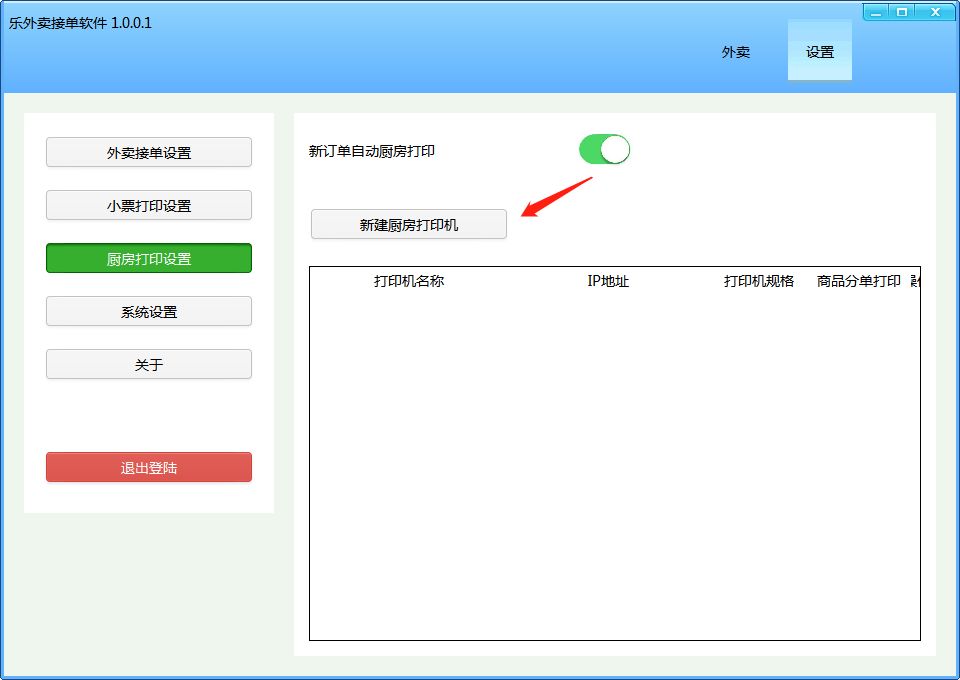Minimize the 乐外卖接单软件 window
Image resolution: width=960 pixels, height=680 pixels.
pos(877,12)
